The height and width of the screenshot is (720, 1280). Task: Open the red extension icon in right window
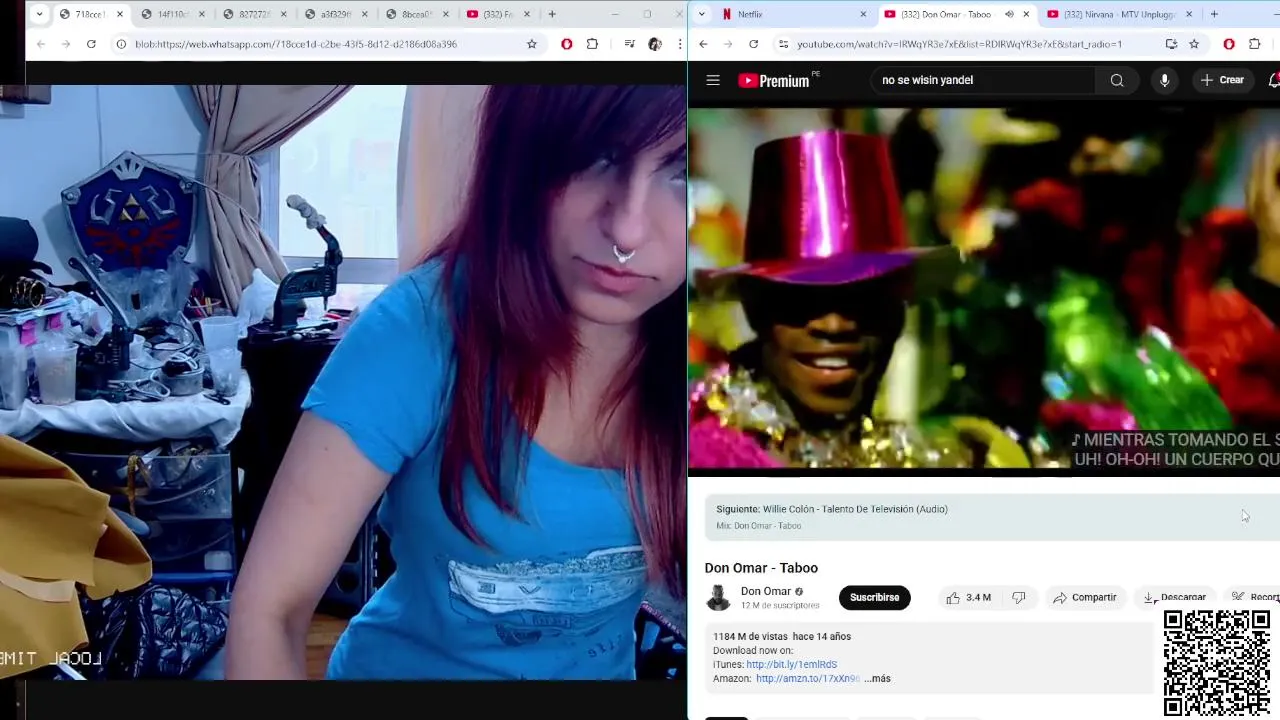click(x=1229, y=44)
